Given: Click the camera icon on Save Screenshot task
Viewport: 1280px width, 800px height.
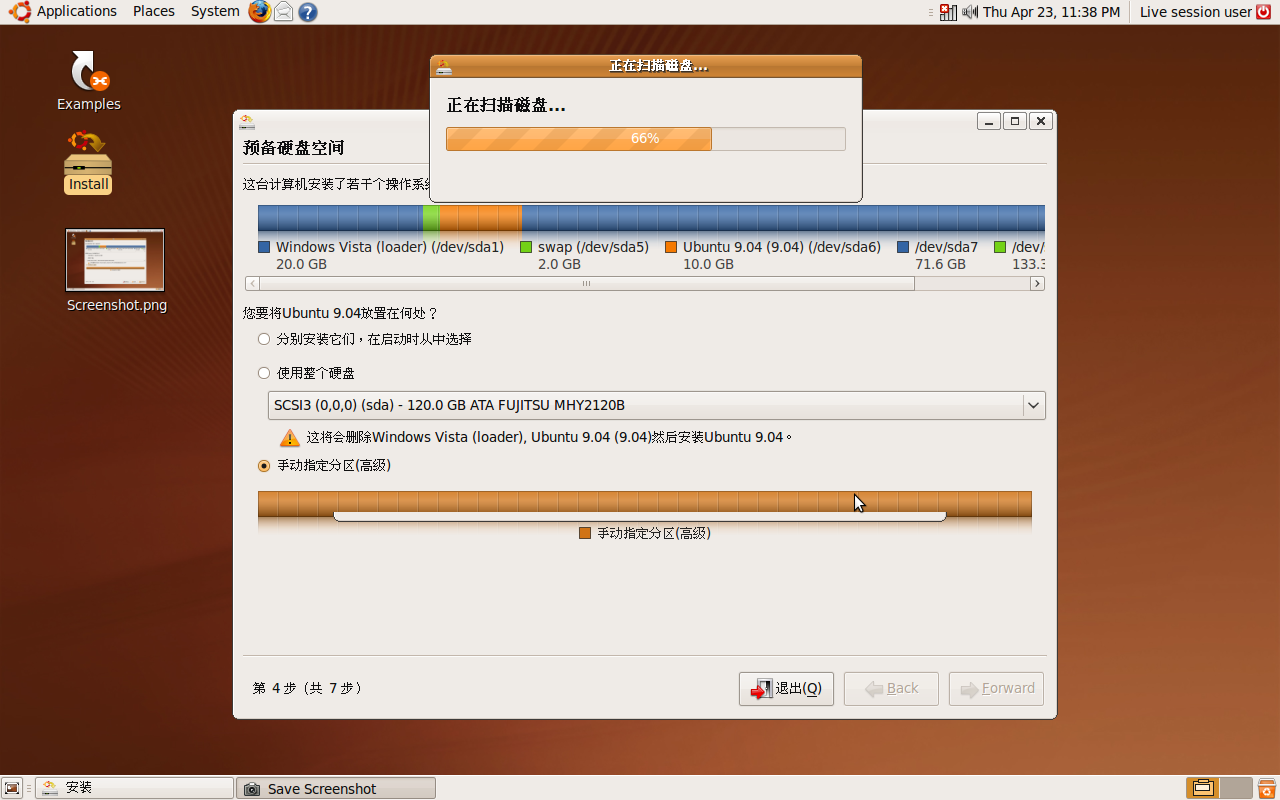Looking at the screenshot, I should pyautogui.click(x=252, y=789).
